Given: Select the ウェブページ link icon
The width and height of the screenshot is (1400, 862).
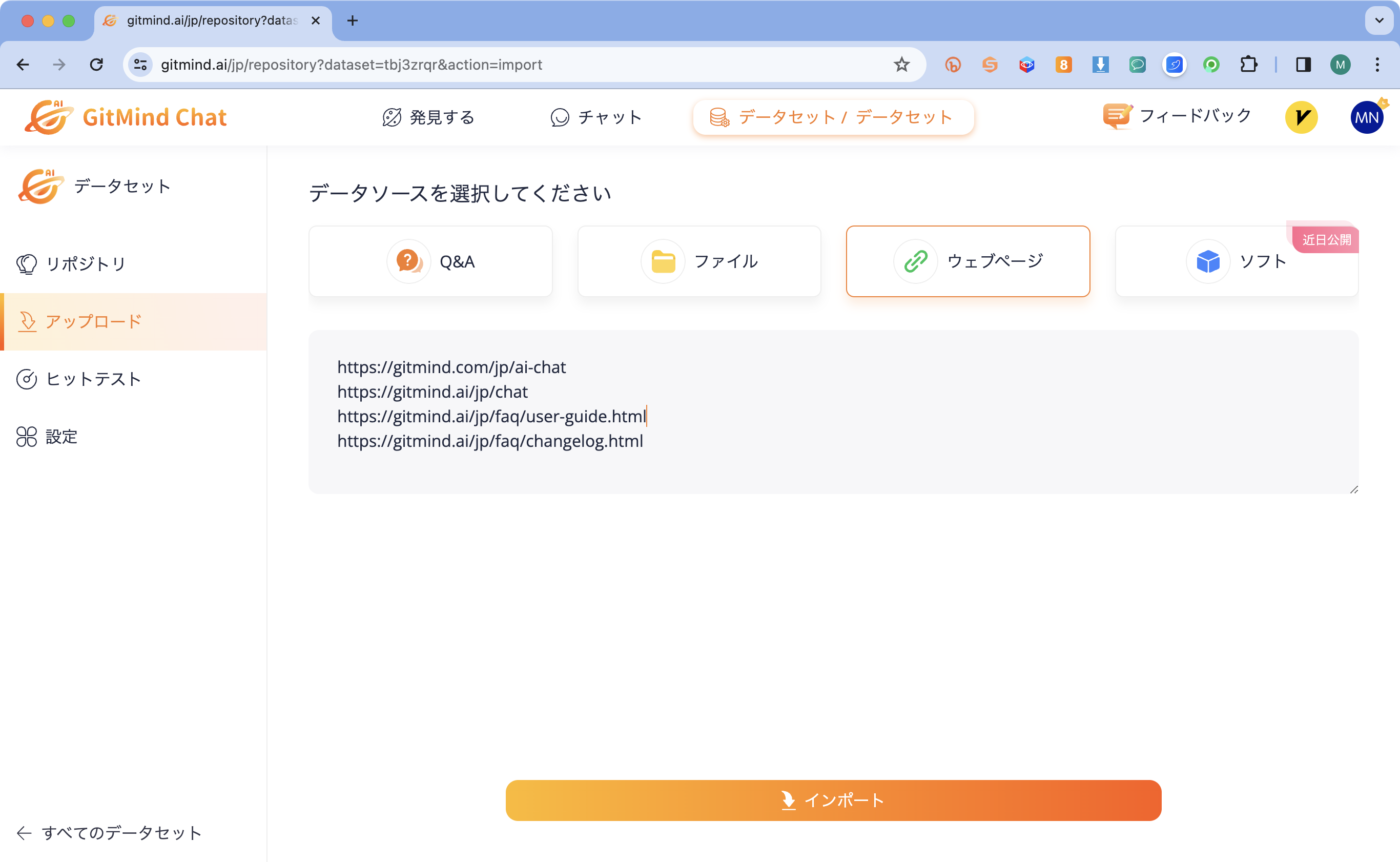Looking at the screenshot, I should [914, 261].
